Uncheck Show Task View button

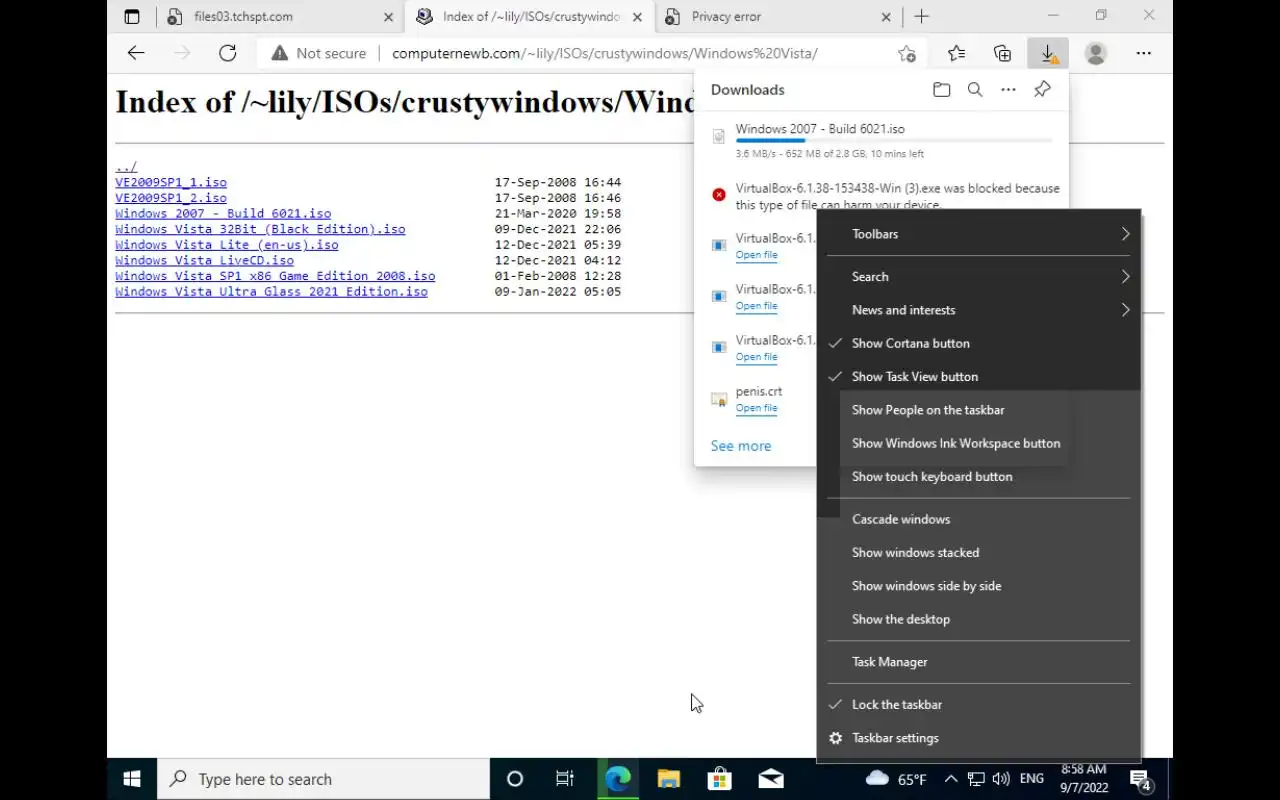pyautogui.click(x=979, y=376)
